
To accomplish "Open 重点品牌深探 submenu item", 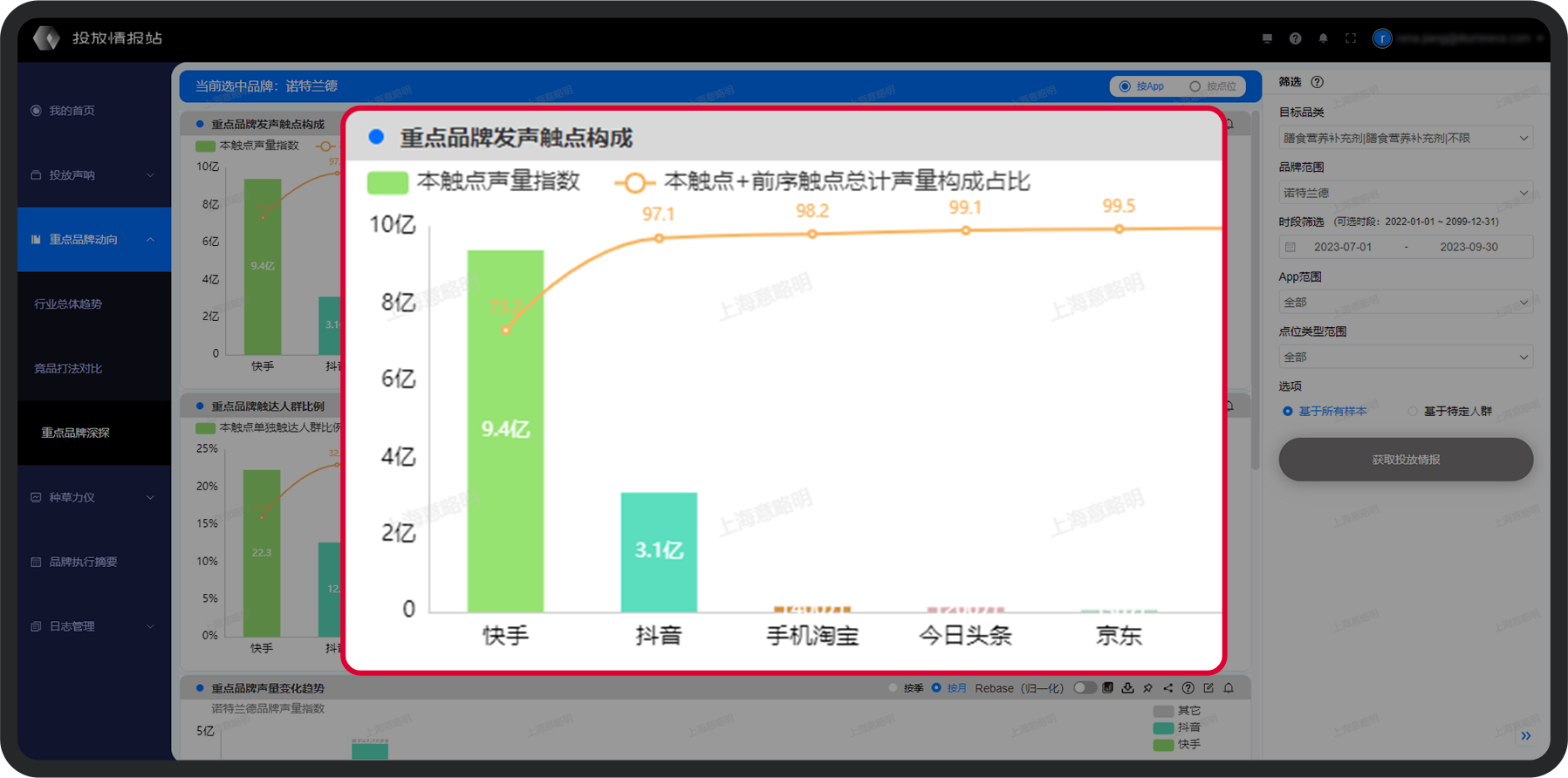I will click(x=76, y=433).
